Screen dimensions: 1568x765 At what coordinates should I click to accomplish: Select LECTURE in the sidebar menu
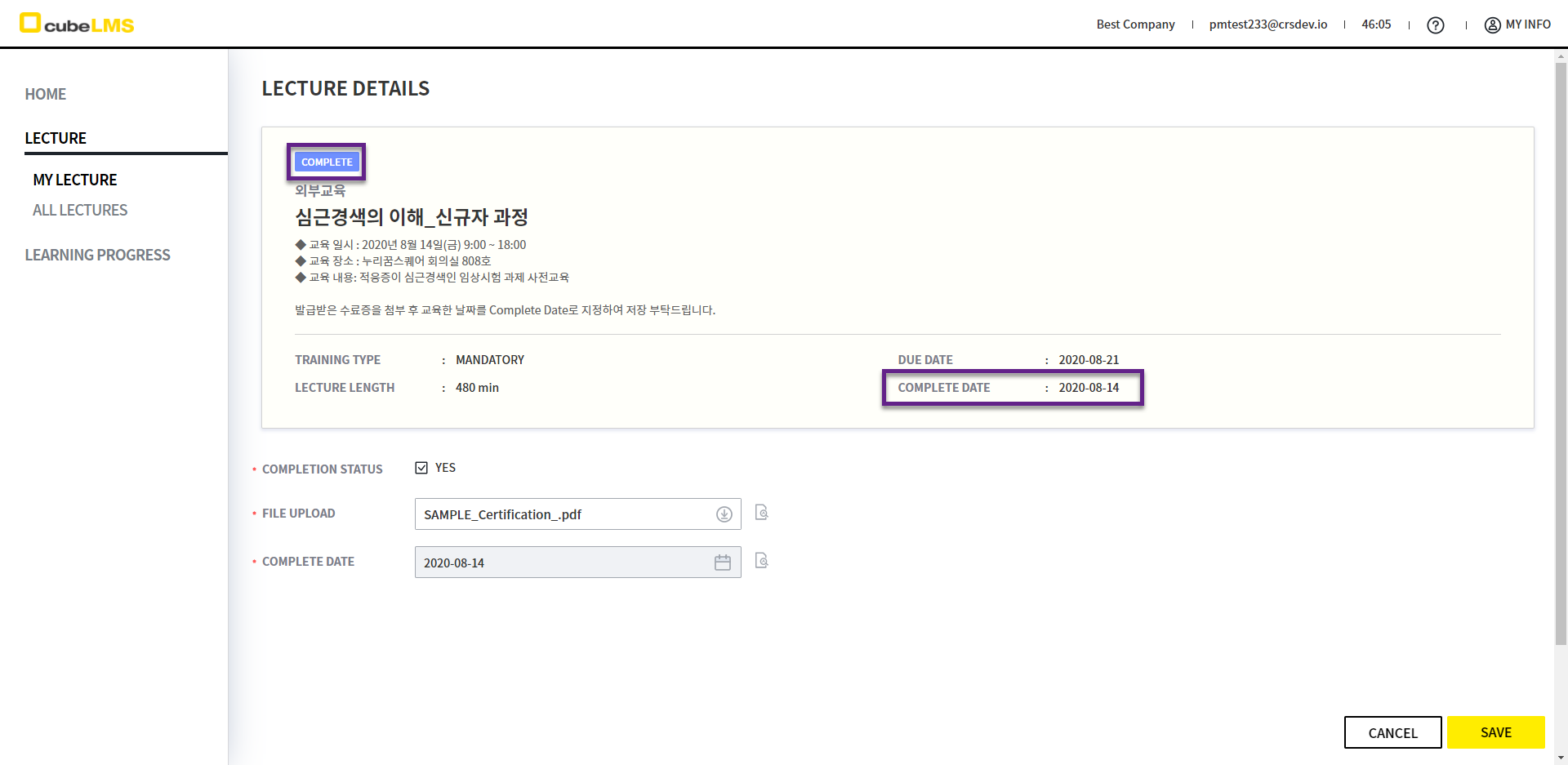[56, 138]
